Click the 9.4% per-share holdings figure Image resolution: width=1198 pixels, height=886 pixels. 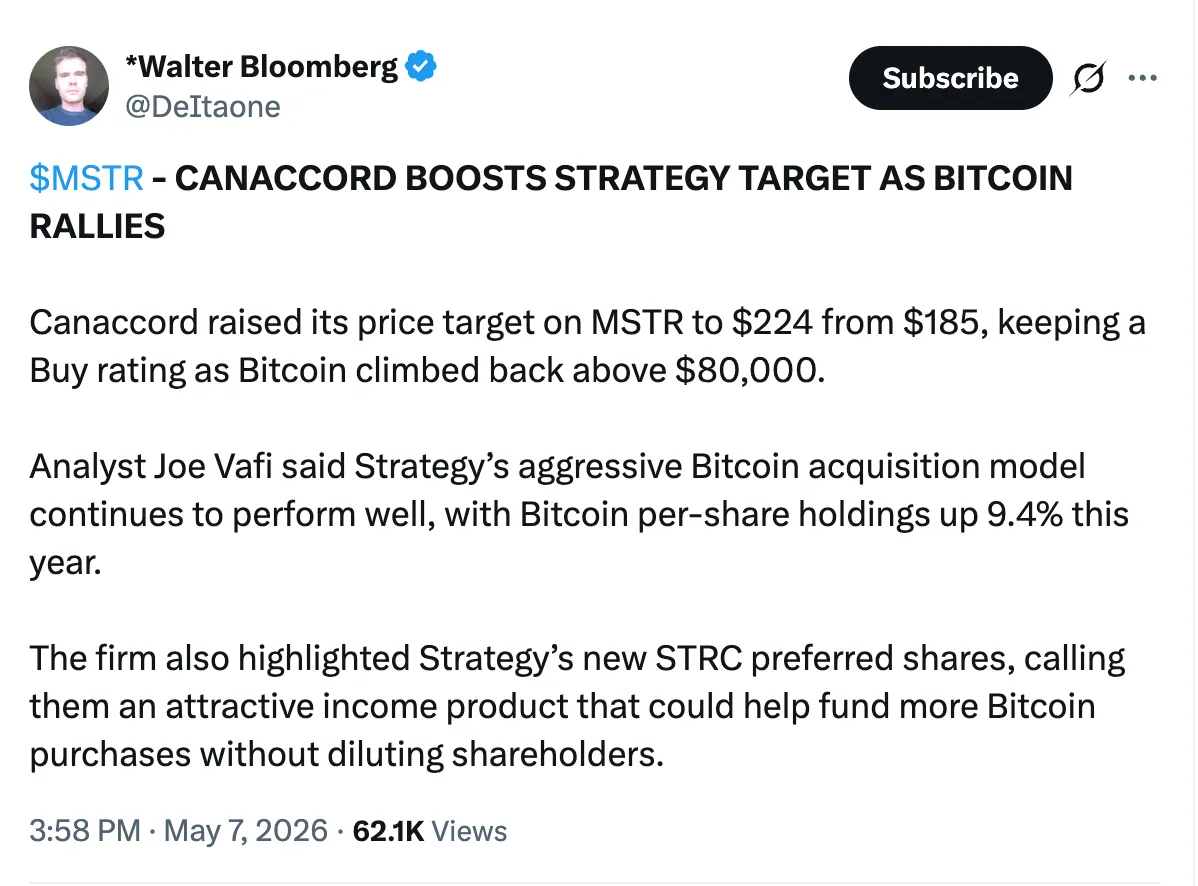point(1025,514)
